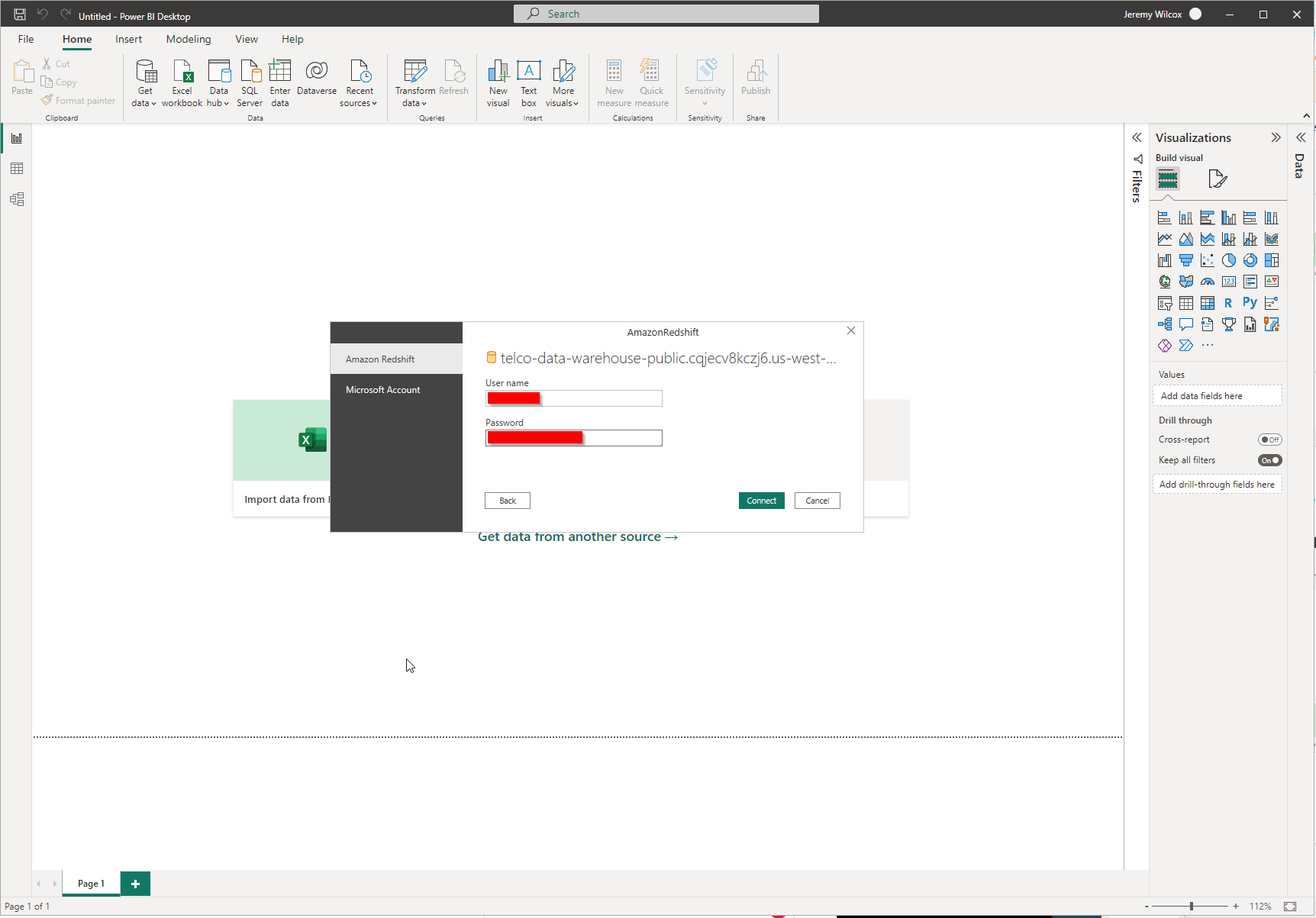The width and height of the screenshot is (1316, 918).
Task: Click the Get data from another source link
Action: pos(578,536)
